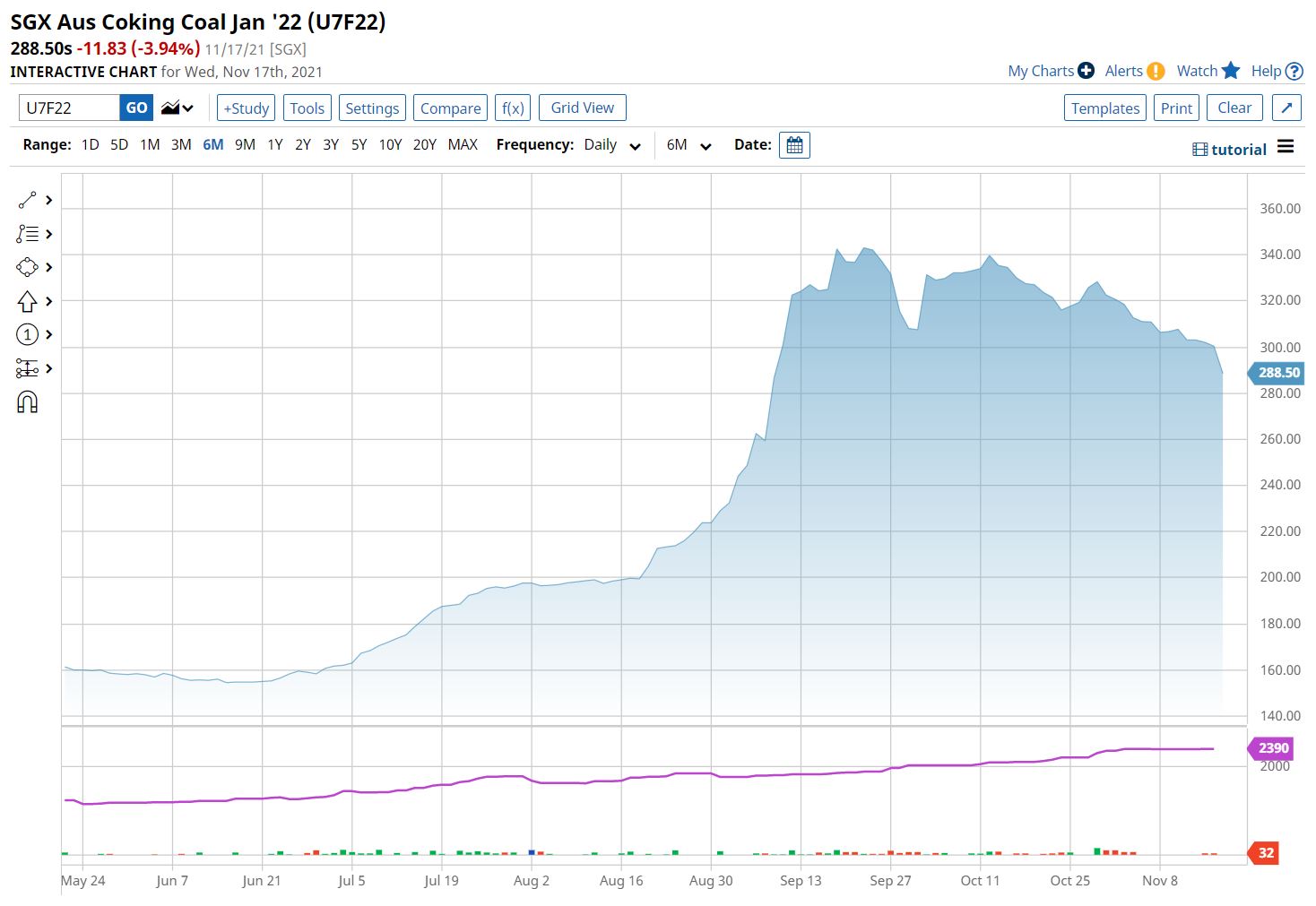Screen dimensions: 1316x906
Task: Open the 6M period dropdown
Action: click(x=688, y=145)
